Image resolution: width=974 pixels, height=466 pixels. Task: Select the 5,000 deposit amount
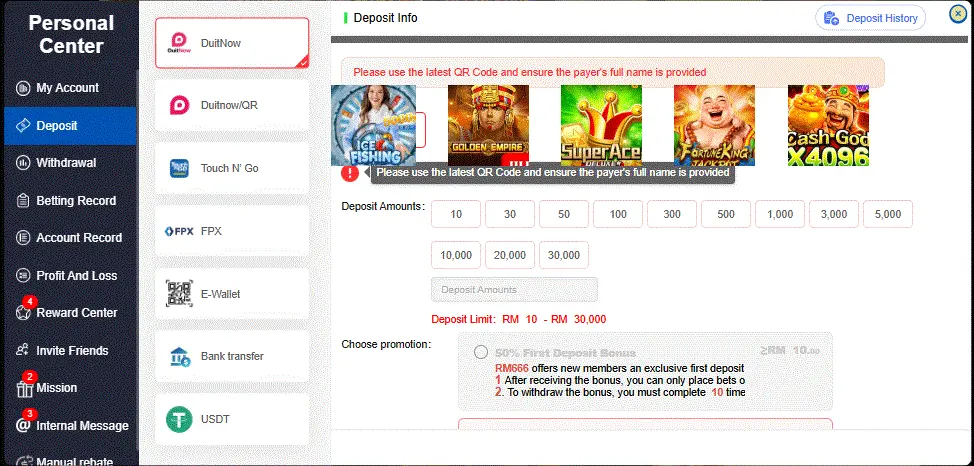coord(888,214)
